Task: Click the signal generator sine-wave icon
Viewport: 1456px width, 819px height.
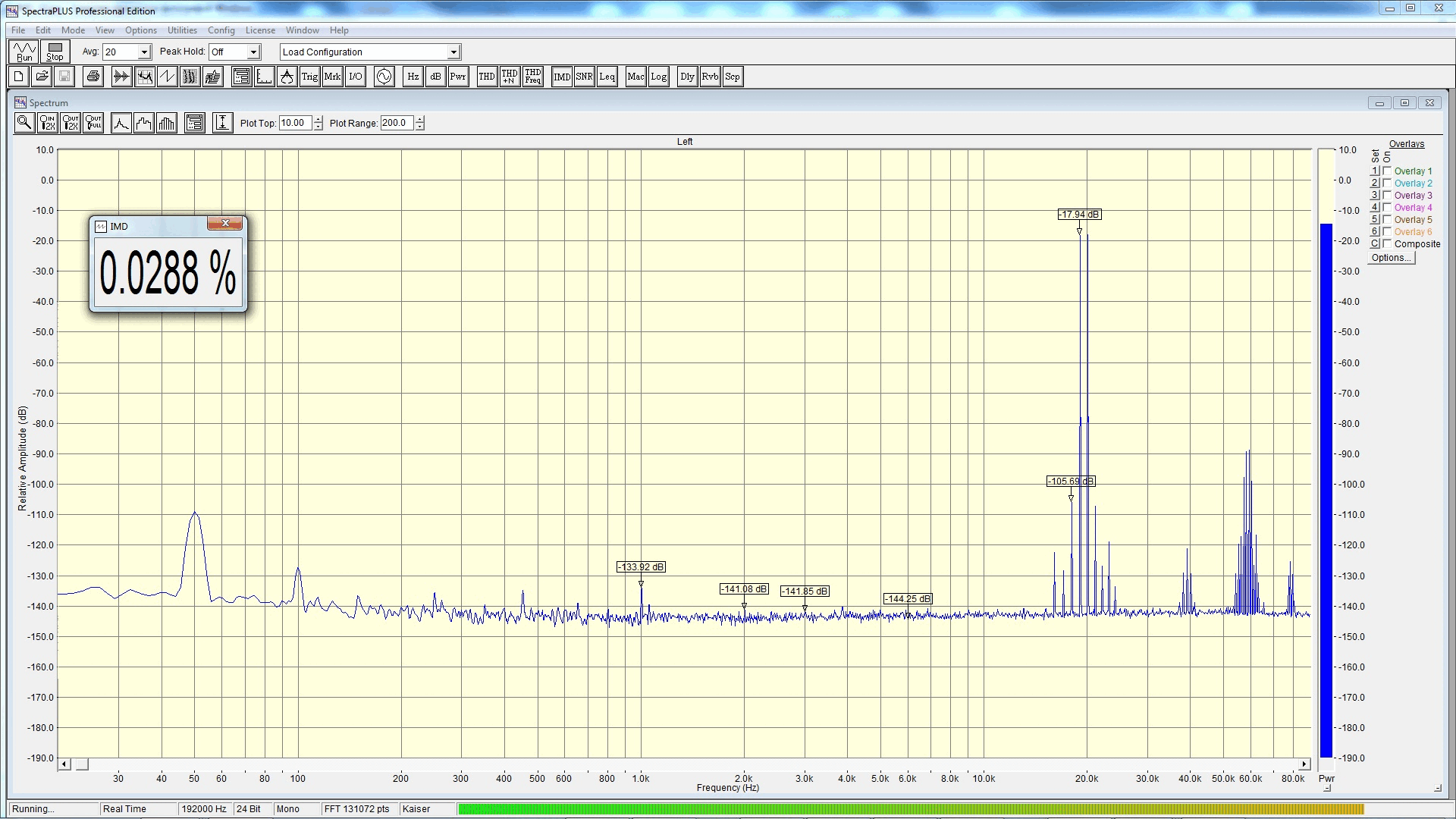Action: pyautogui.click(x=384, y=77)
